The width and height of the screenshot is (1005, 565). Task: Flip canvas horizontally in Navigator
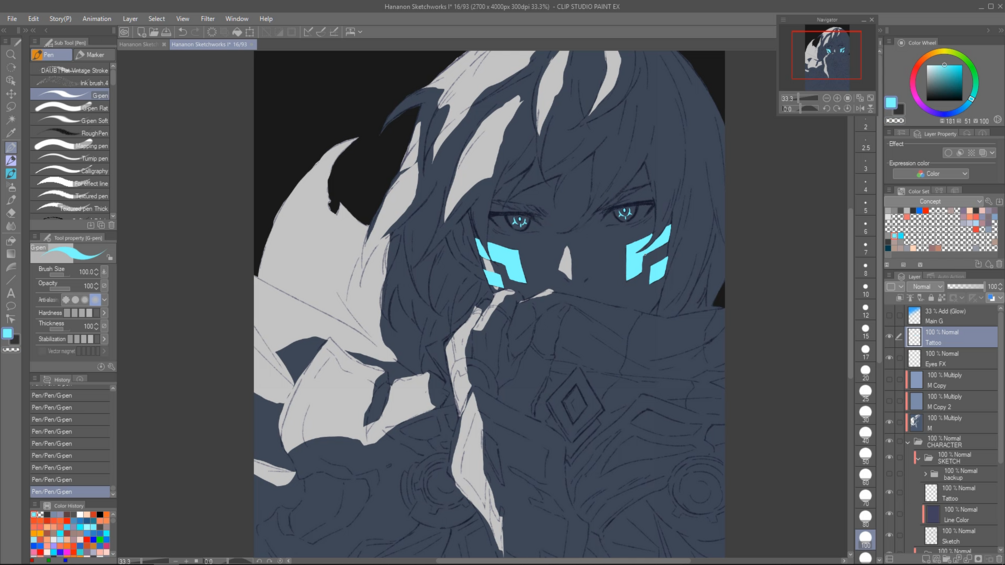860,108
